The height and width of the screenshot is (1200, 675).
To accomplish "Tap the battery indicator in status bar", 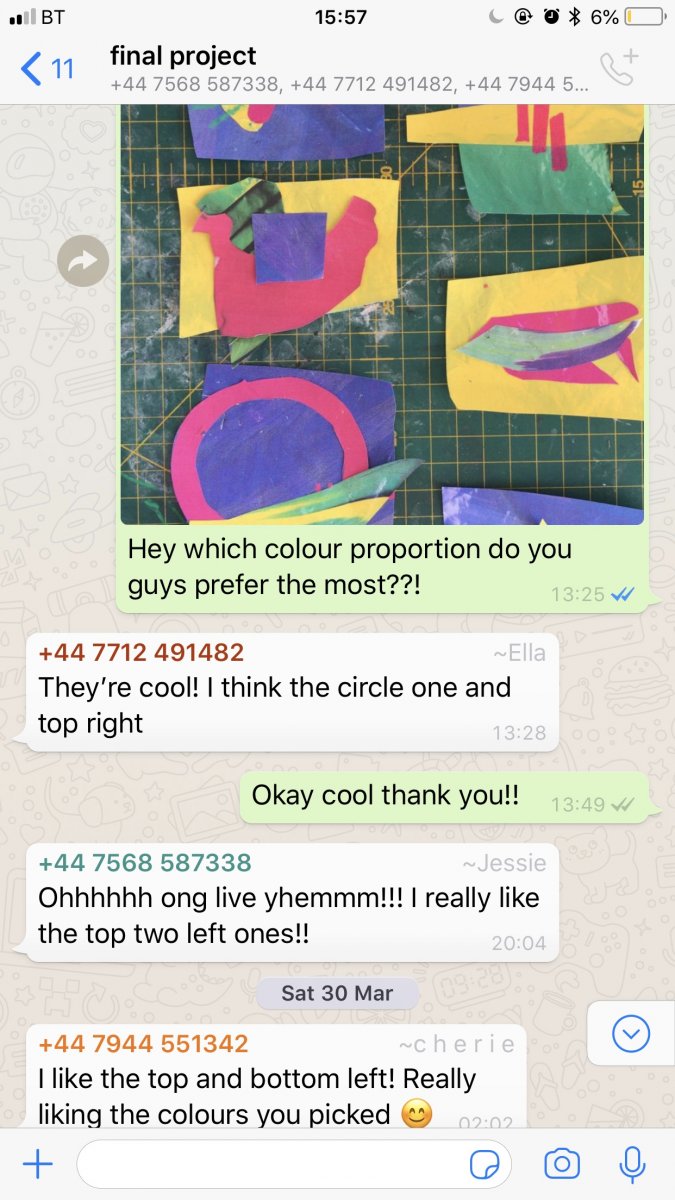I will 644,17.
